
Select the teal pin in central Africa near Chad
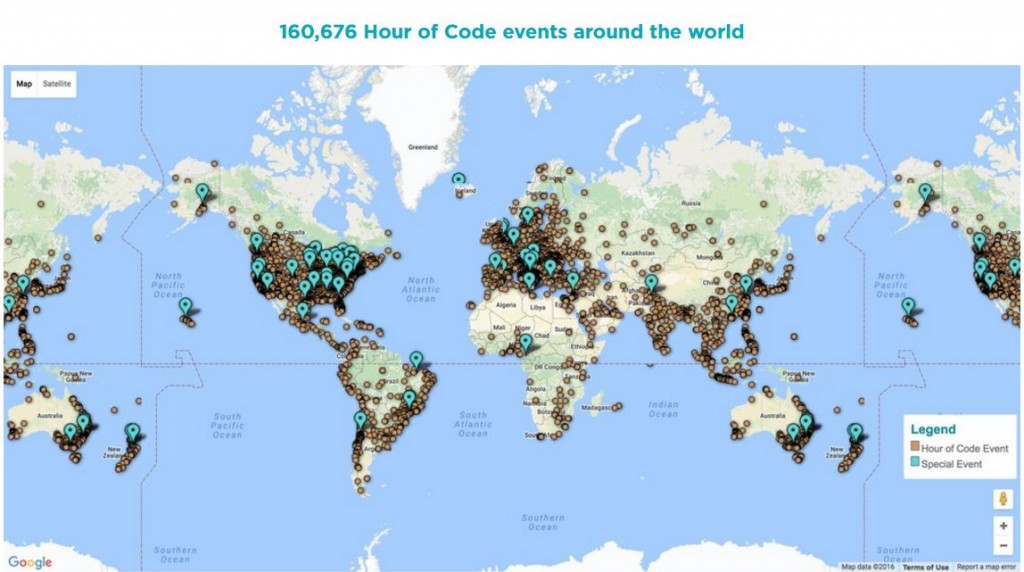coord(526,342)
